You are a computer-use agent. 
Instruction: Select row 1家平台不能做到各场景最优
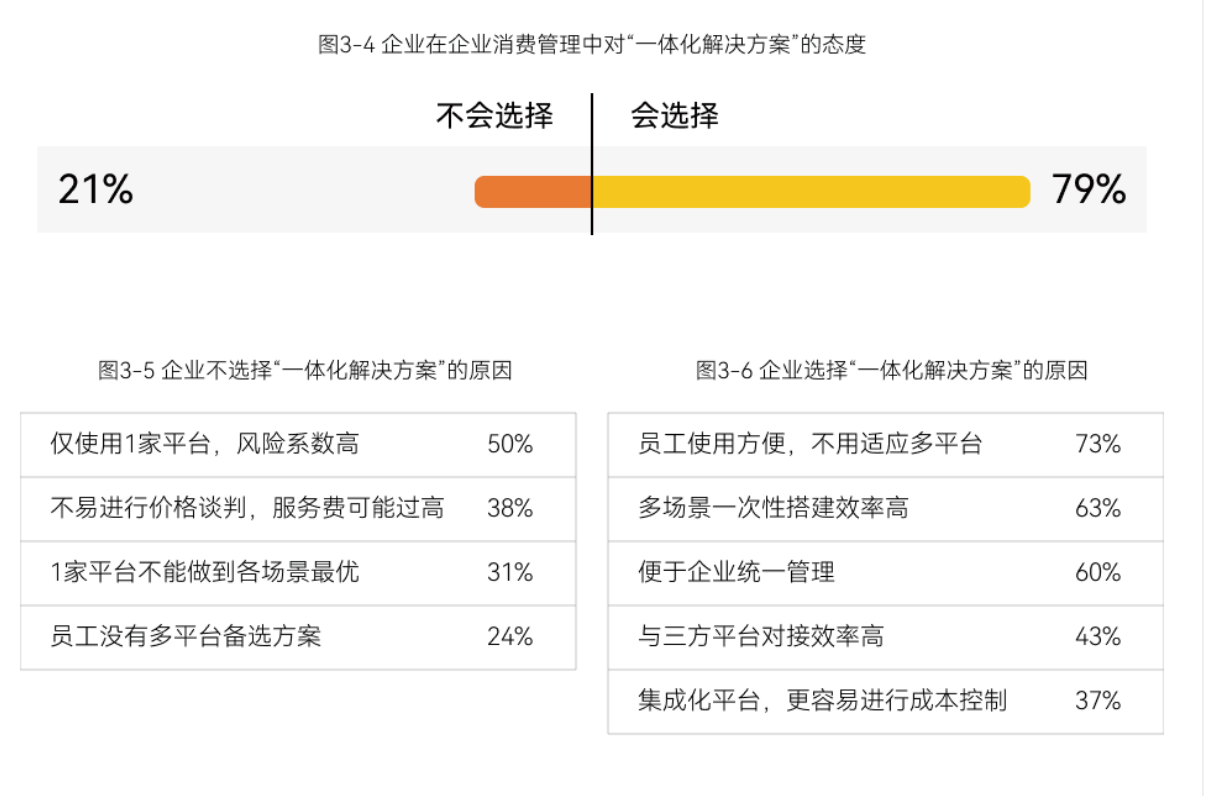[x=298, y=573]
